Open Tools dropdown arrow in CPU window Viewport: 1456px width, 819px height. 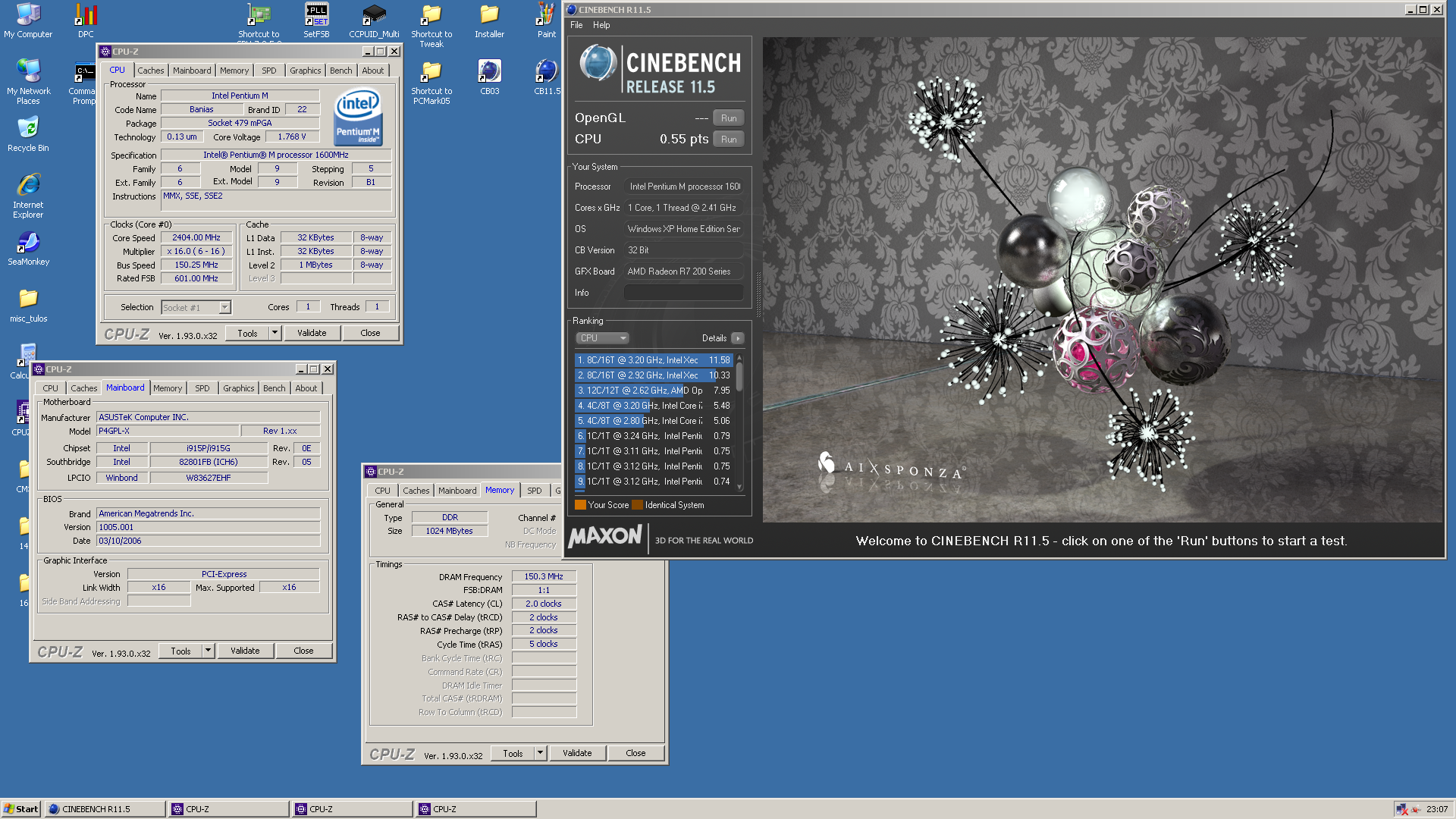click(275, 333)
